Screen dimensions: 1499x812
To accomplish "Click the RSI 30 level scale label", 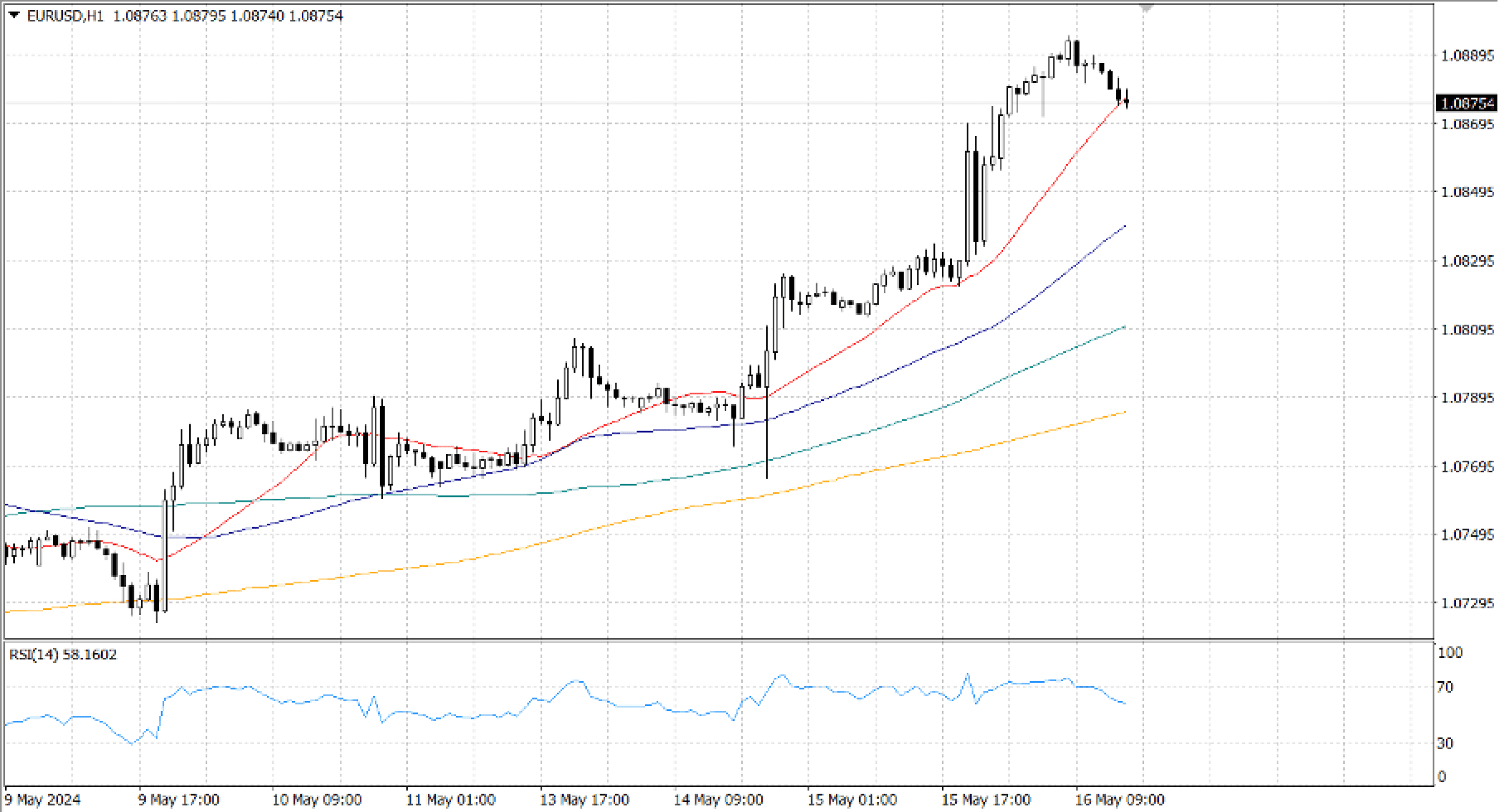I will [x=1445, y=743].
